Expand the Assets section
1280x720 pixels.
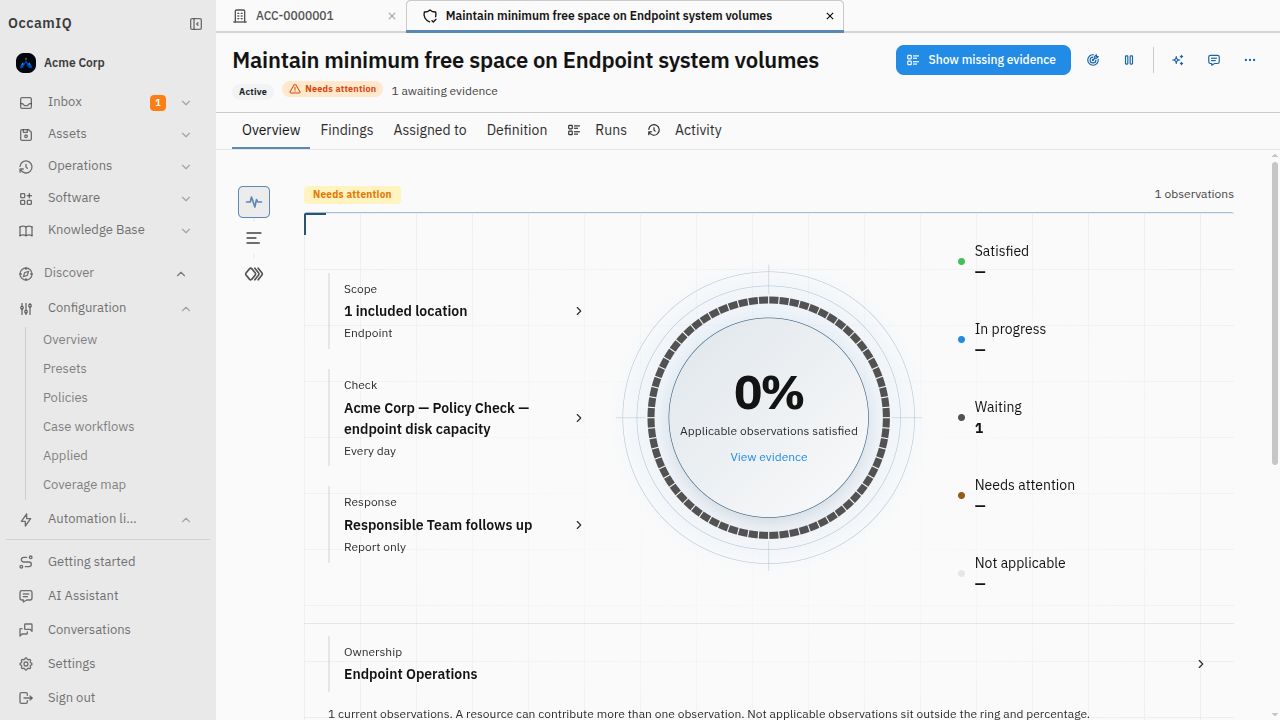(x=186, y=134)
